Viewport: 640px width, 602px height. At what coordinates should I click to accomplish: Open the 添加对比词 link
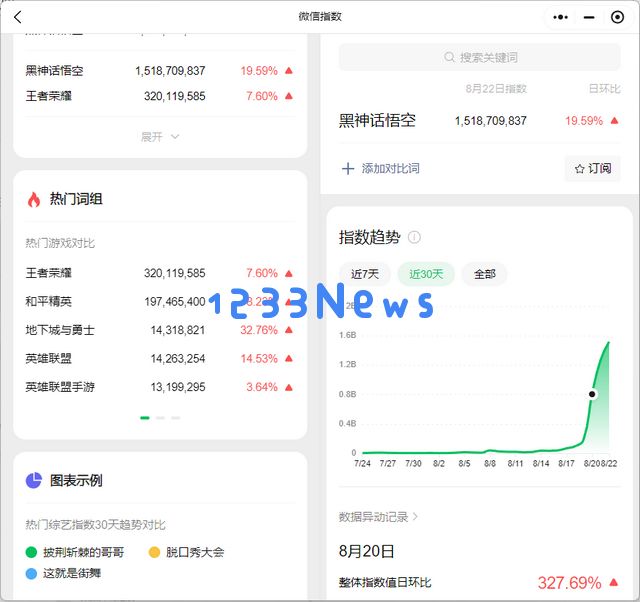(390, 169)
